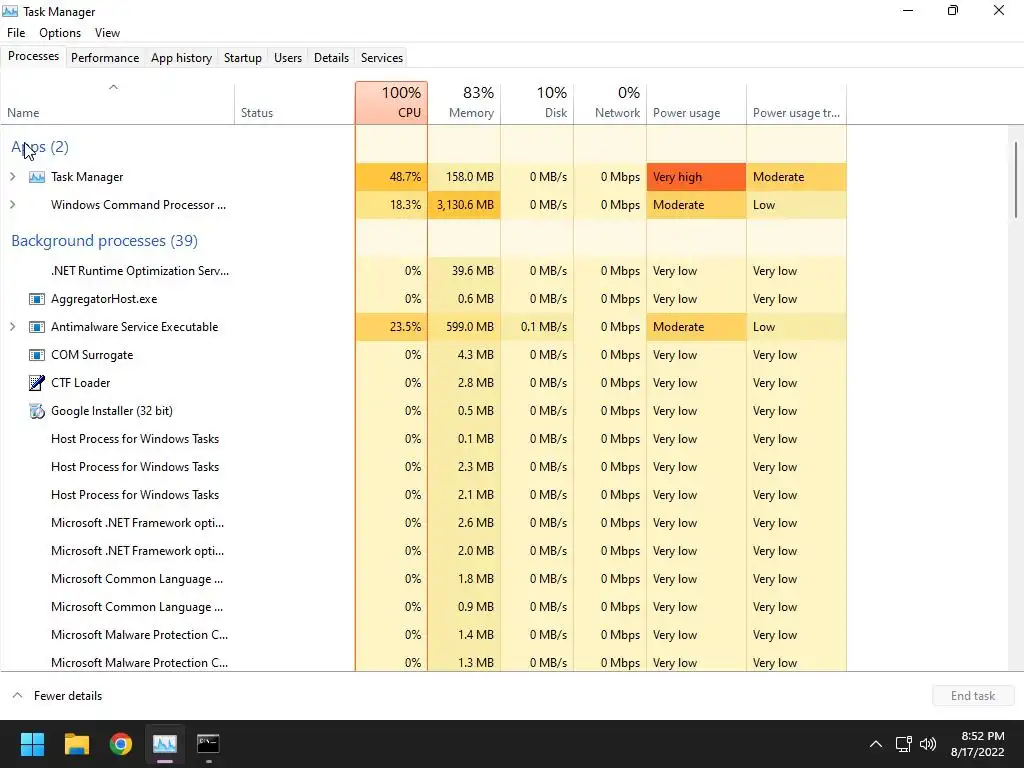Screen dimensions: 1024x768
Task: Switch to the Details tab
Action: pos(331,57)
